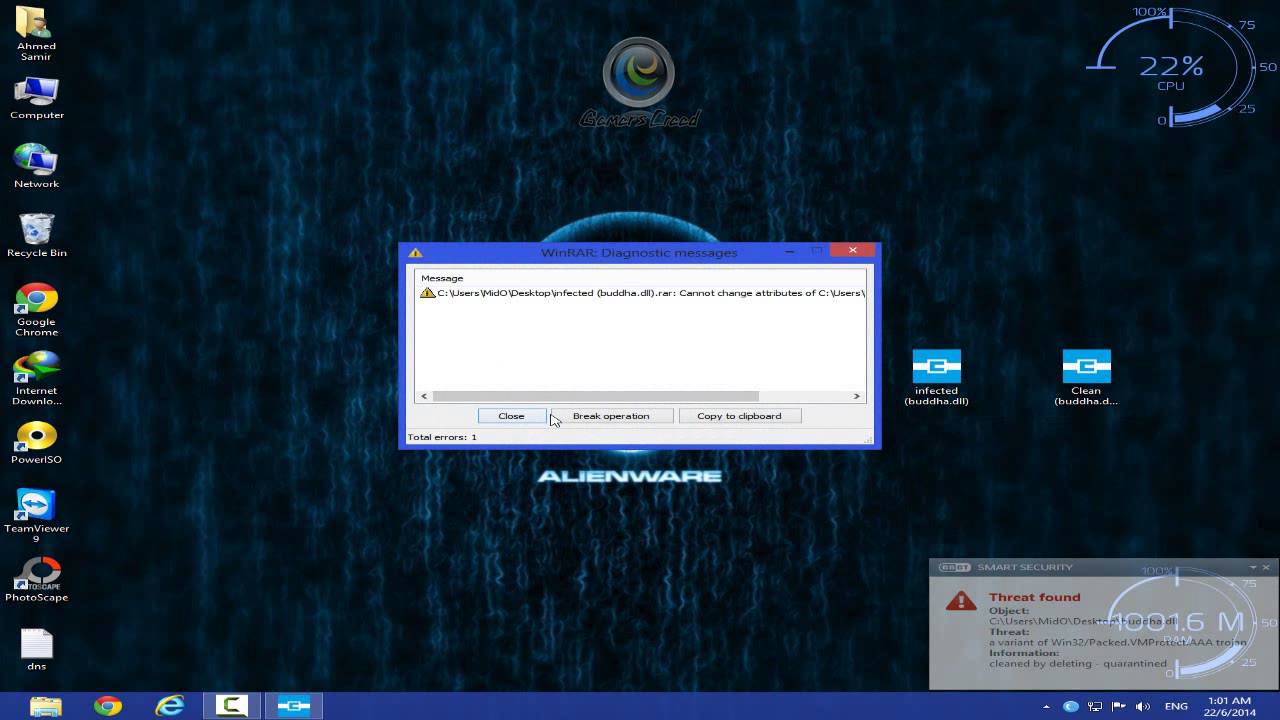Click the scroll left arrow in message list
The image size is (1280, 720).
(424, 396)
